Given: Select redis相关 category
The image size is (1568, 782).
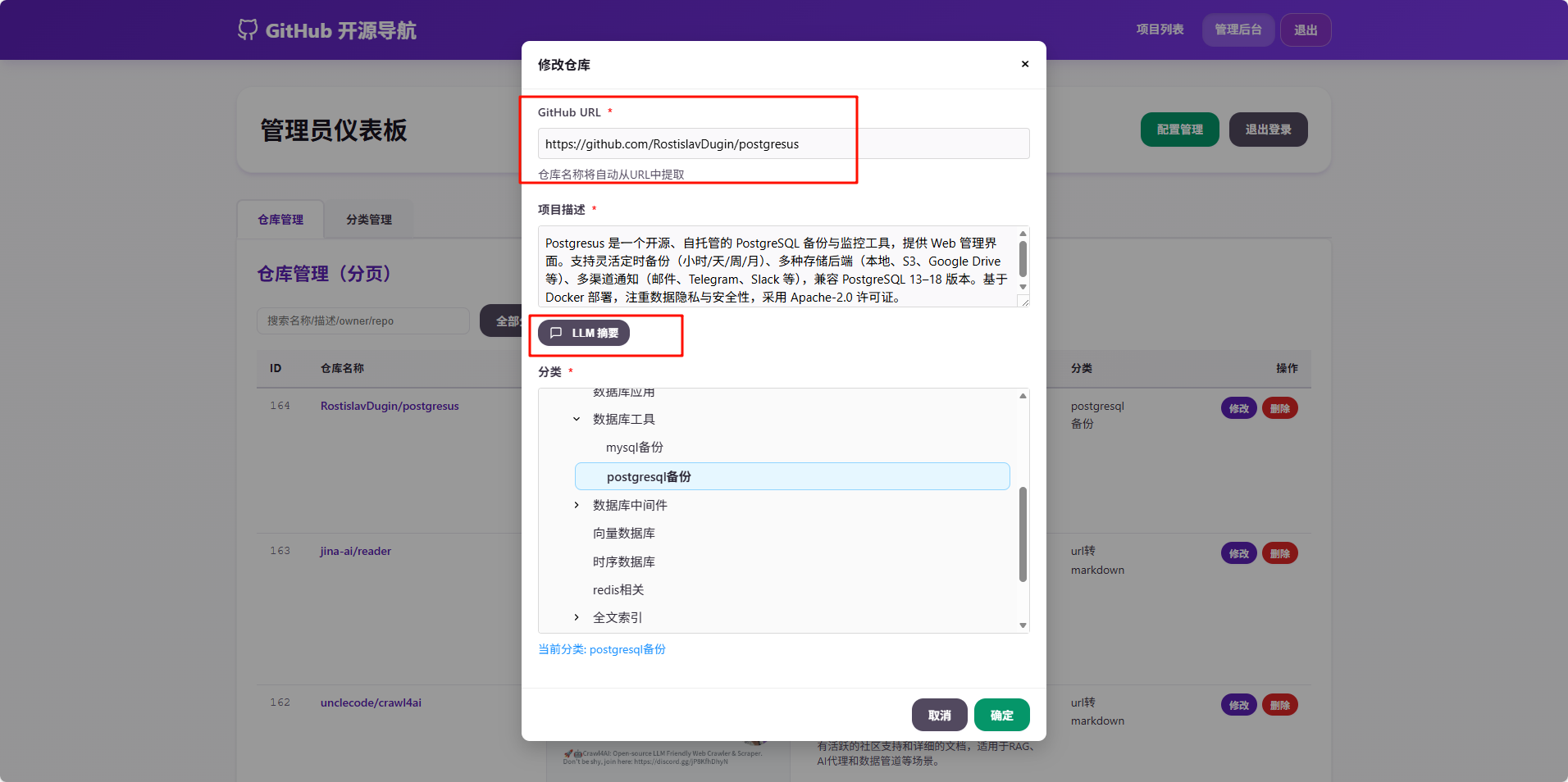Looking at the screenshot, I should pyautogui.click(x=618, y=590).
